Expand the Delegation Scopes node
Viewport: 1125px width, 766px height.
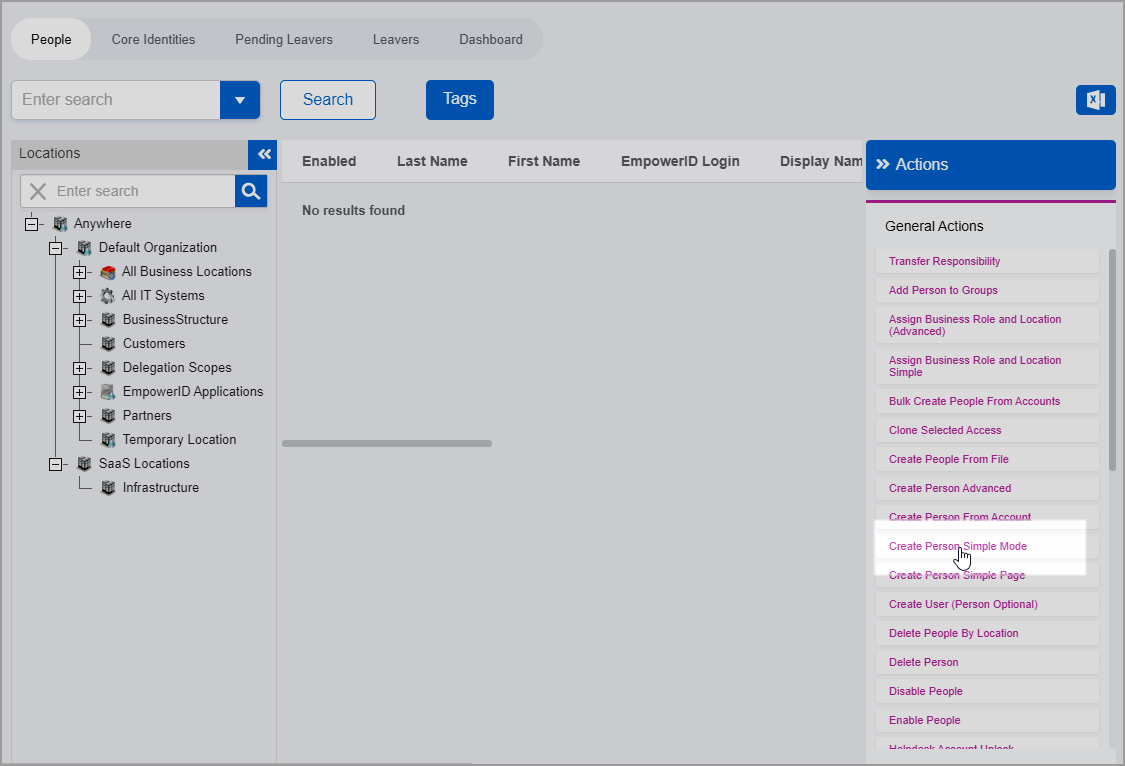click(80, 368)
